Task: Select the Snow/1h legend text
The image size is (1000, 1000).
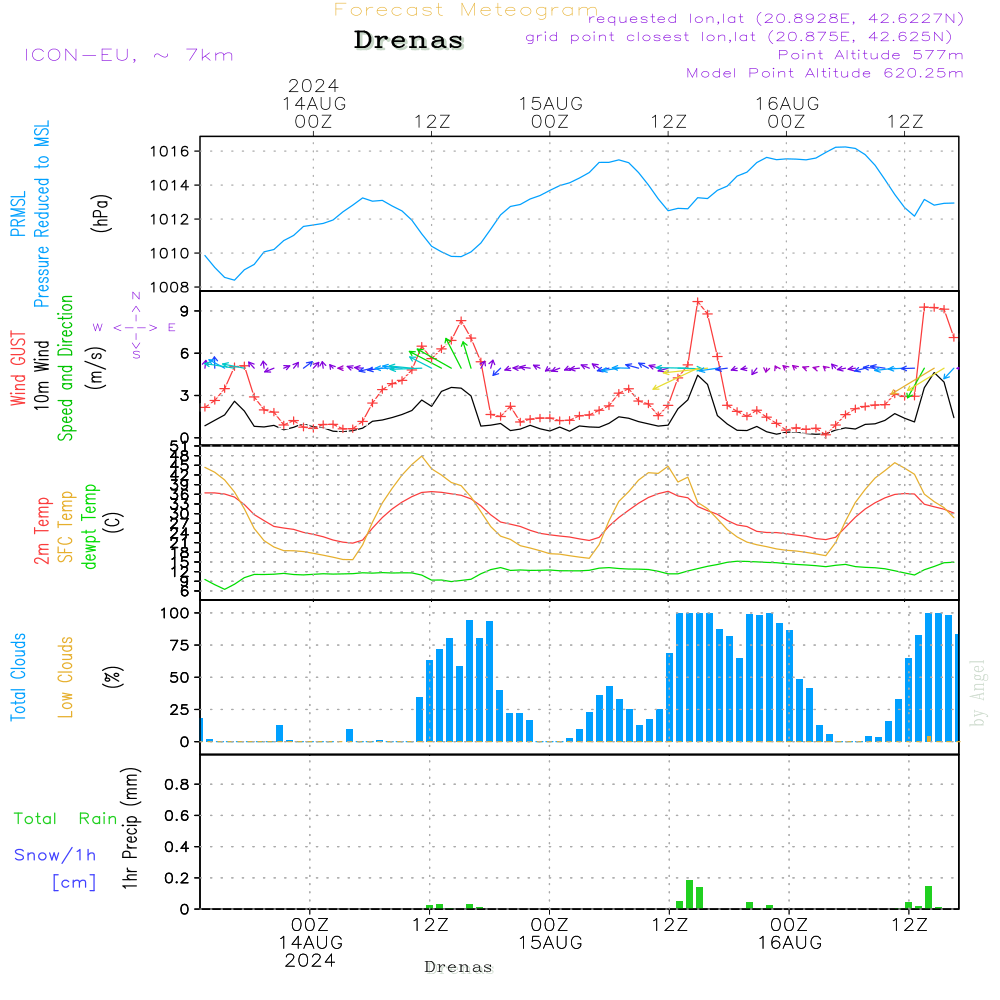Action: [55, 856]
